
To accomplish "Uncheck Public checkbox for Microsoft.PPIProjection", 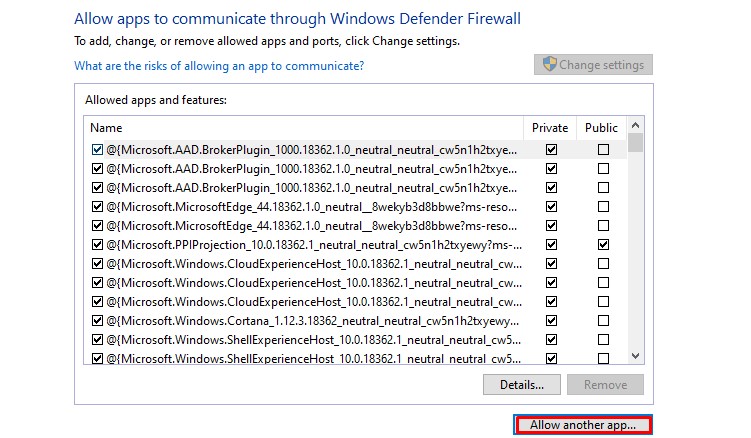I will [x=603, y=245].
